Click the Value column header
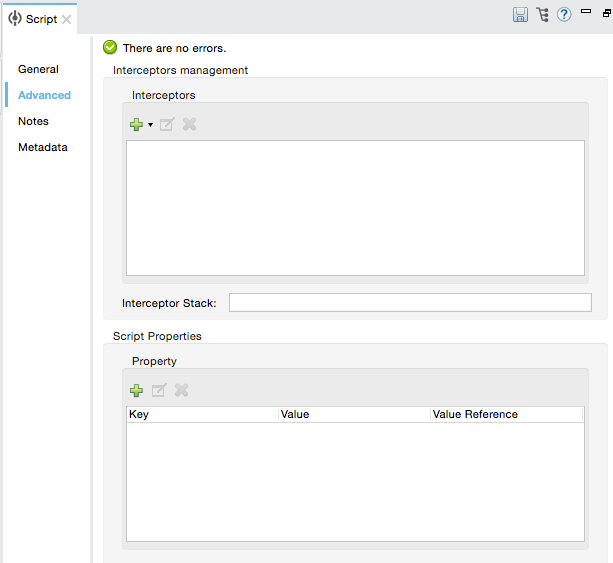Viewport: 613px width, 563px height. 354,414
